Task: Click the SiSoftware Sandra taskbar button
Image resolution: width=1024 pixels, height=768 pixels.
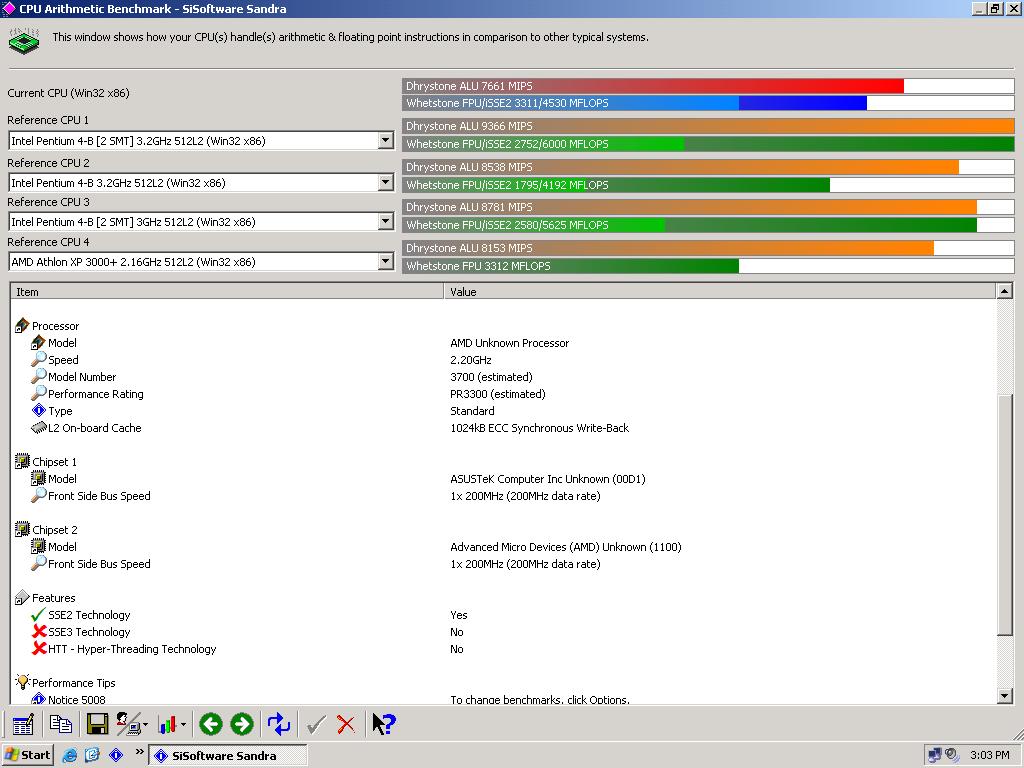Action: click(228, 756)
